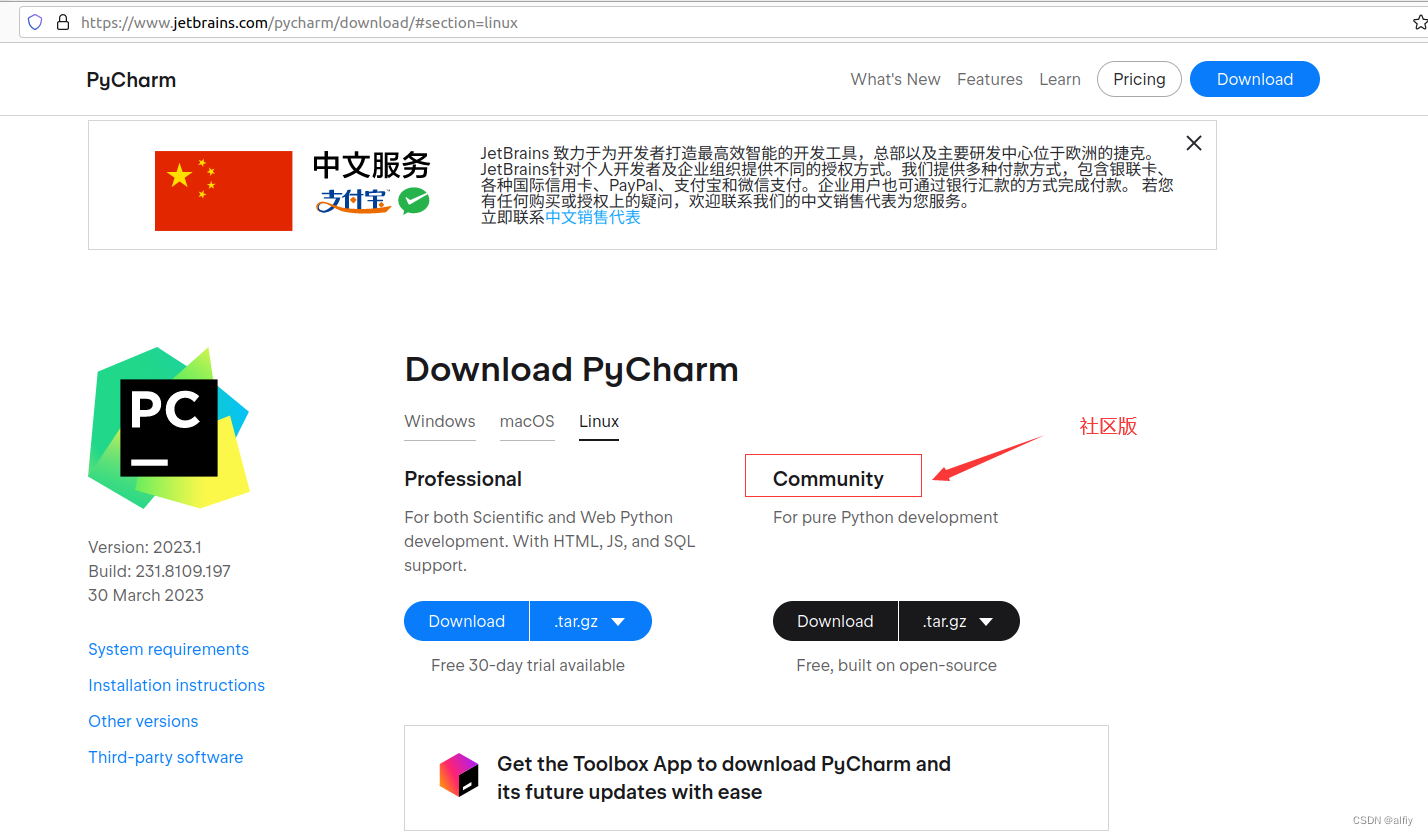This screenshot has width=1428, height=835.
Task: Select the Linux tab
Action: pos(599,421)
